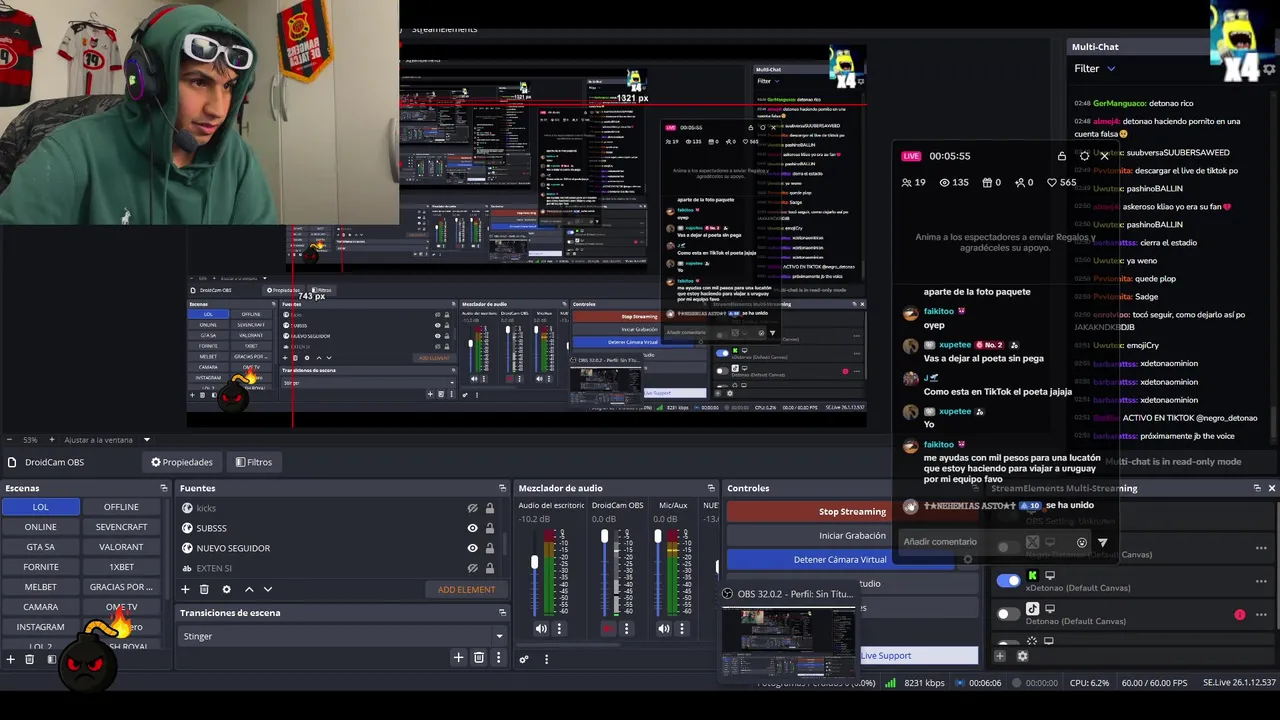Screen dimensions: 1280x720
Task: Adjust Audio del escritorio volume fader
Action: [534, 563]
